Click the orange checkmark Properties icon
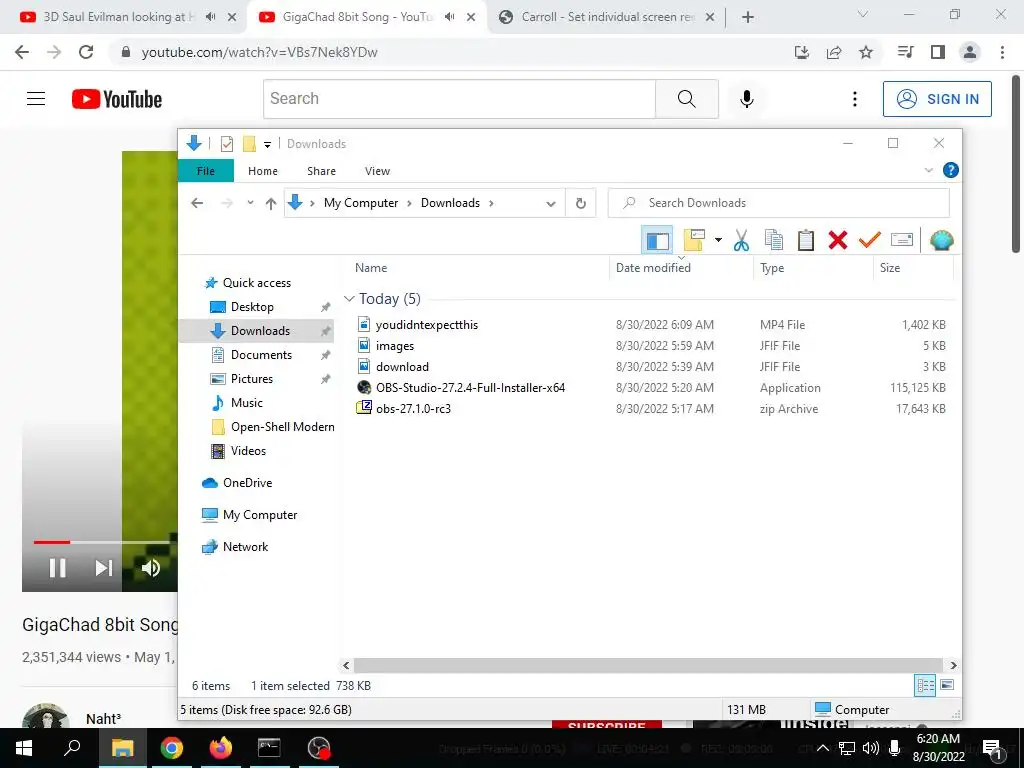1024x768 pixels. pyautogui.click(x=869, y=240)
